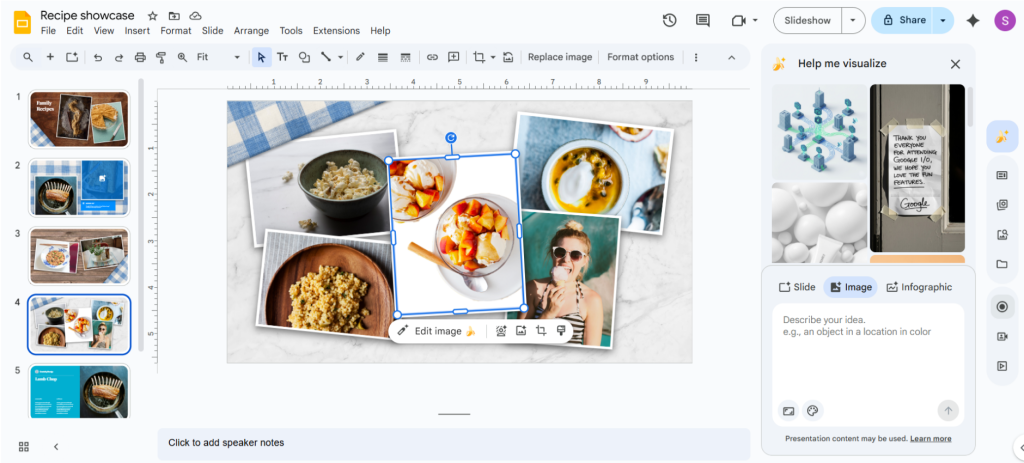Viewport: 1024px width, 463px height.
Task: Click the aspect ratio icon in prompt box
Action: coord(788,411)
